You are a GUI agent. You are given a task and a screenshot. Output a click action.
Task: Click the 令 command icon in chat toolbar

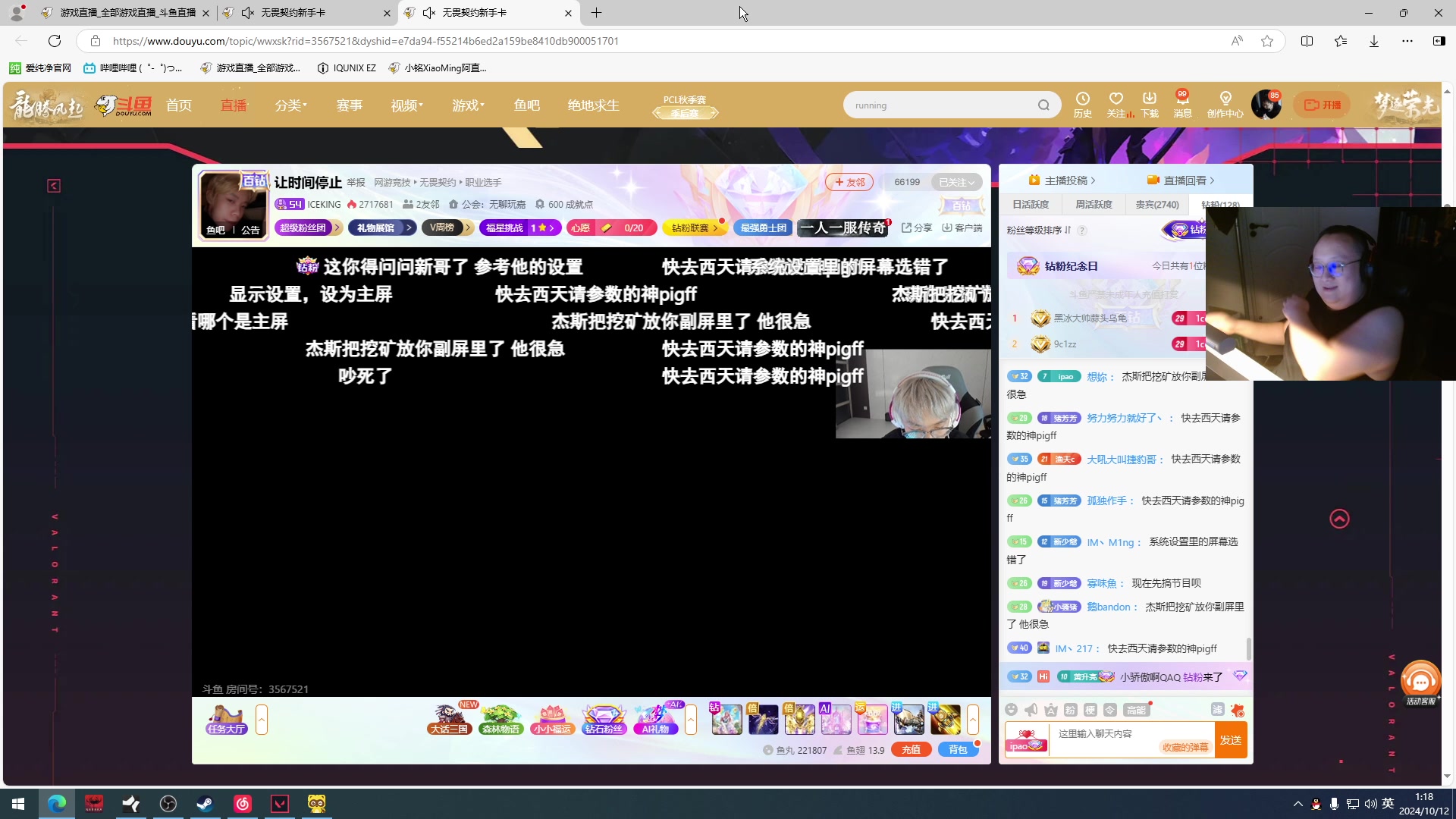coord(1109,710)
